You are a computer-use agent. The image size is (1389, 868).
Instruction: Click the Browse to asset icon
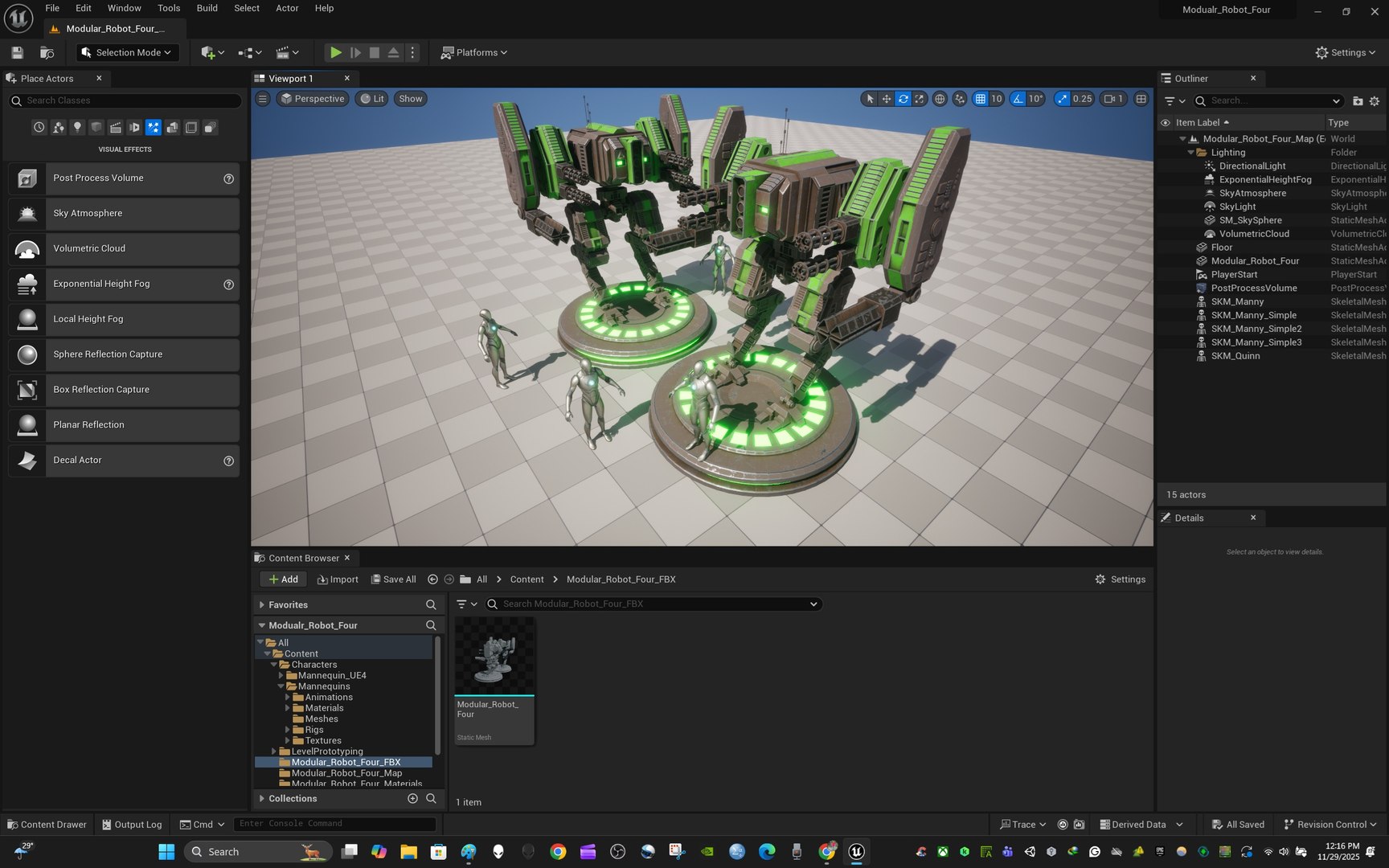[47, 52]
